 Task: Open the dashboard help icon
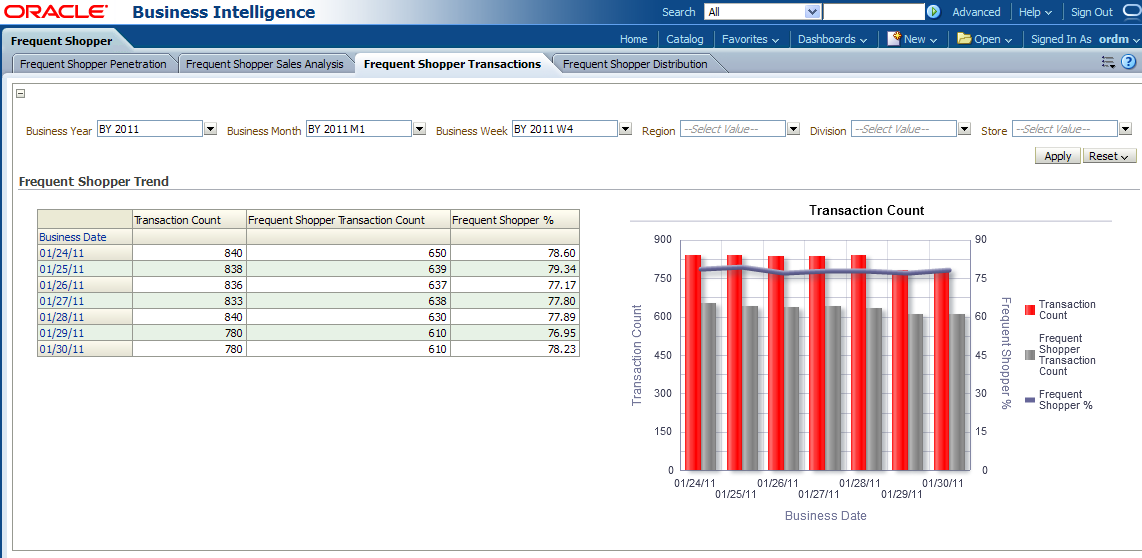1129,62
